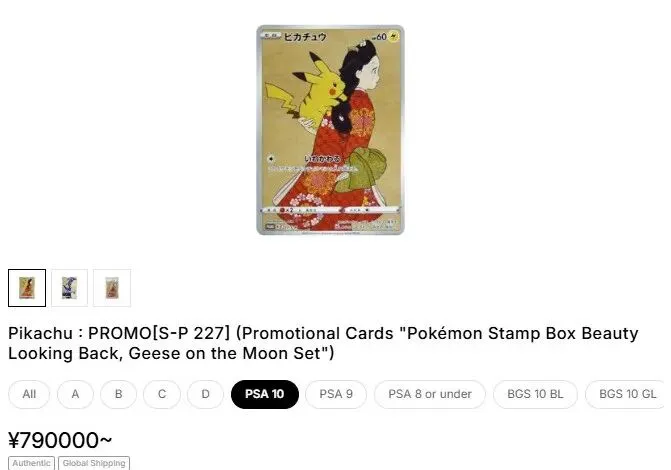Image resolution: width=671 pixels, height=470 pixels.
Task: Choose condition grade A
Action: 75,394
